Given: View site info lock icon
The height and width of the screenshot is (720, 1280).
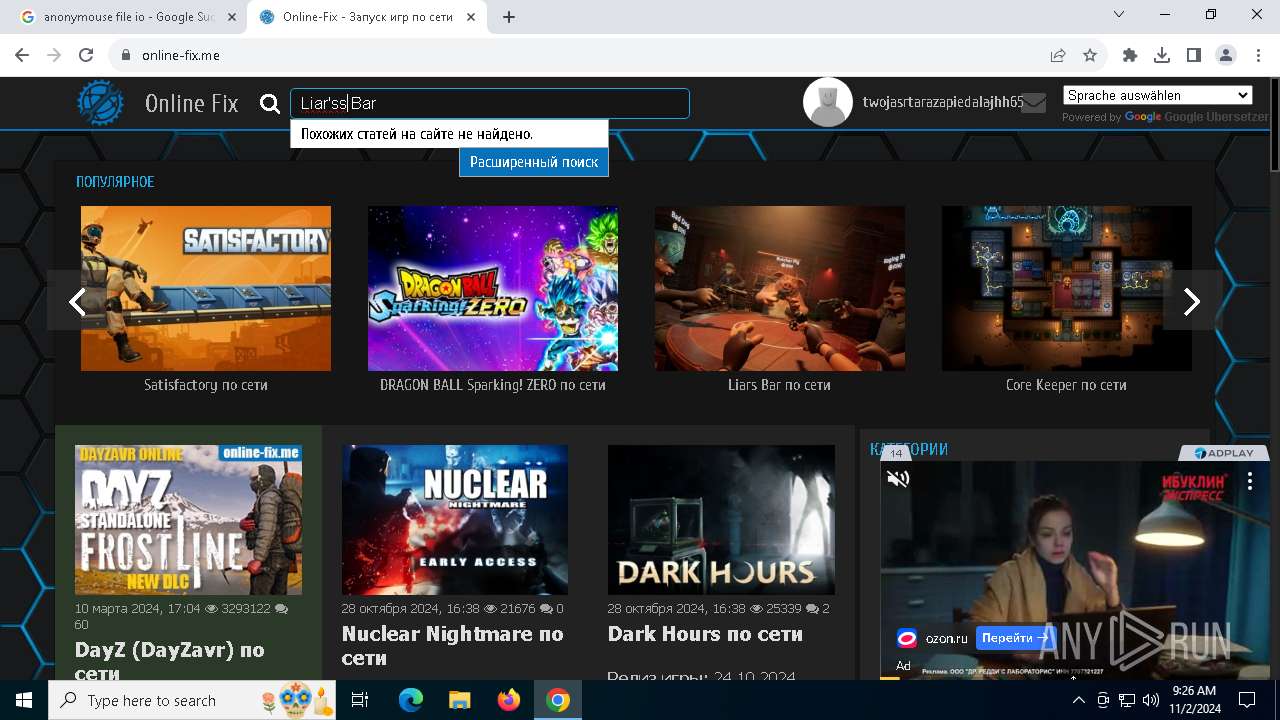Looking at the screenshot, I should click(x=126, y=56).
